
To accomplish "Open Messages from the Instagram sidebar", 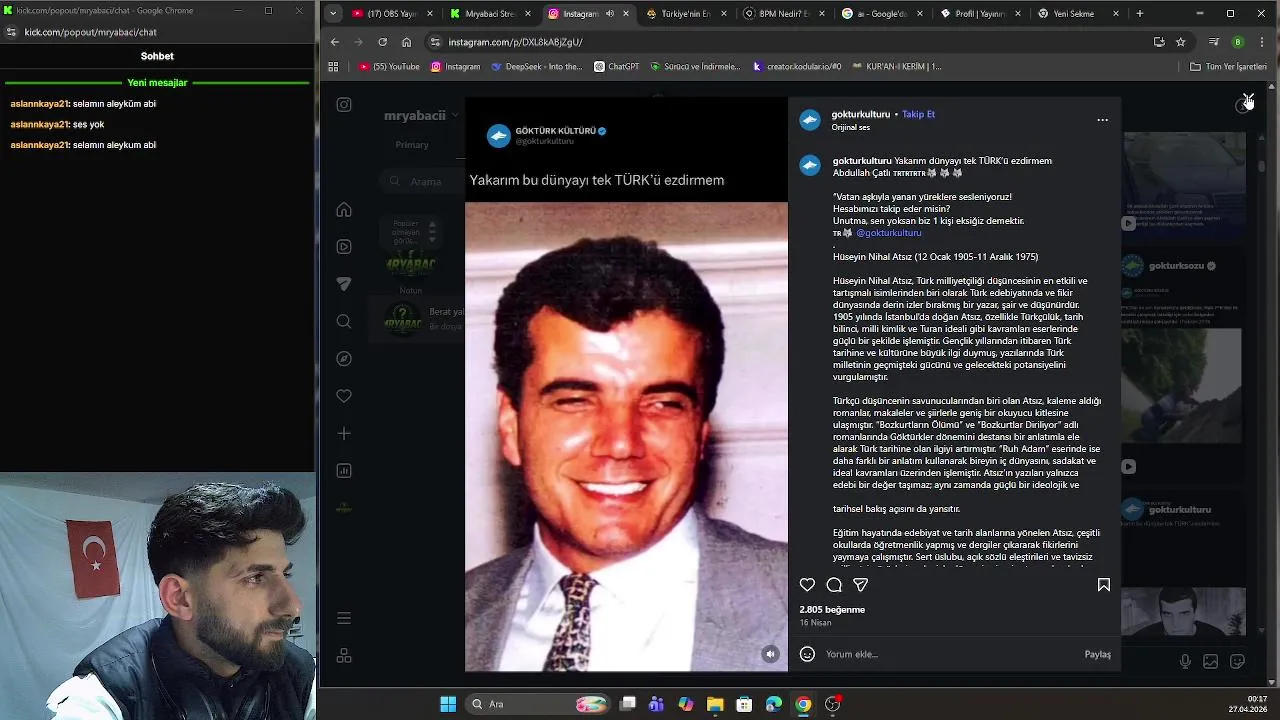I will point(344,284).
